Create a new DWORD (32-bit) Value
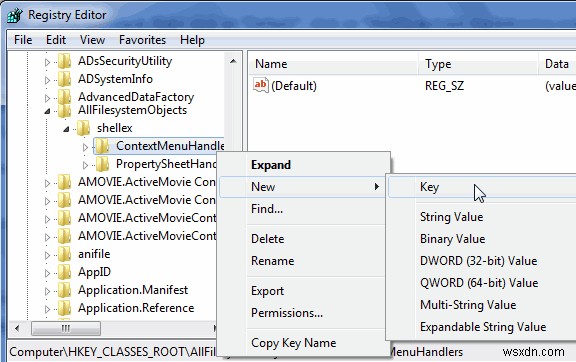The height and width of the screenshot is (362, 576). coord(482,261)
